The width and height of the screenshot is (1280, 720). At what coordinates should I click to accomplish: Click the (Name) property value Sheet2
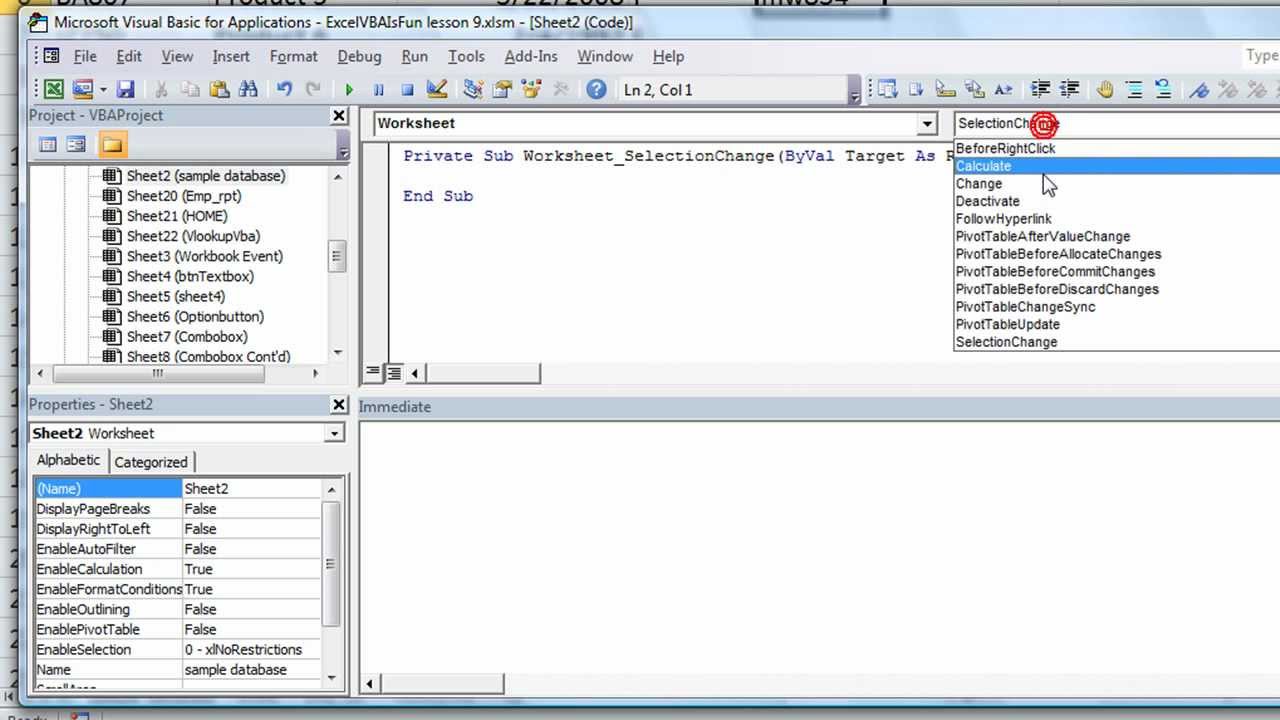[x=252, y=489]
